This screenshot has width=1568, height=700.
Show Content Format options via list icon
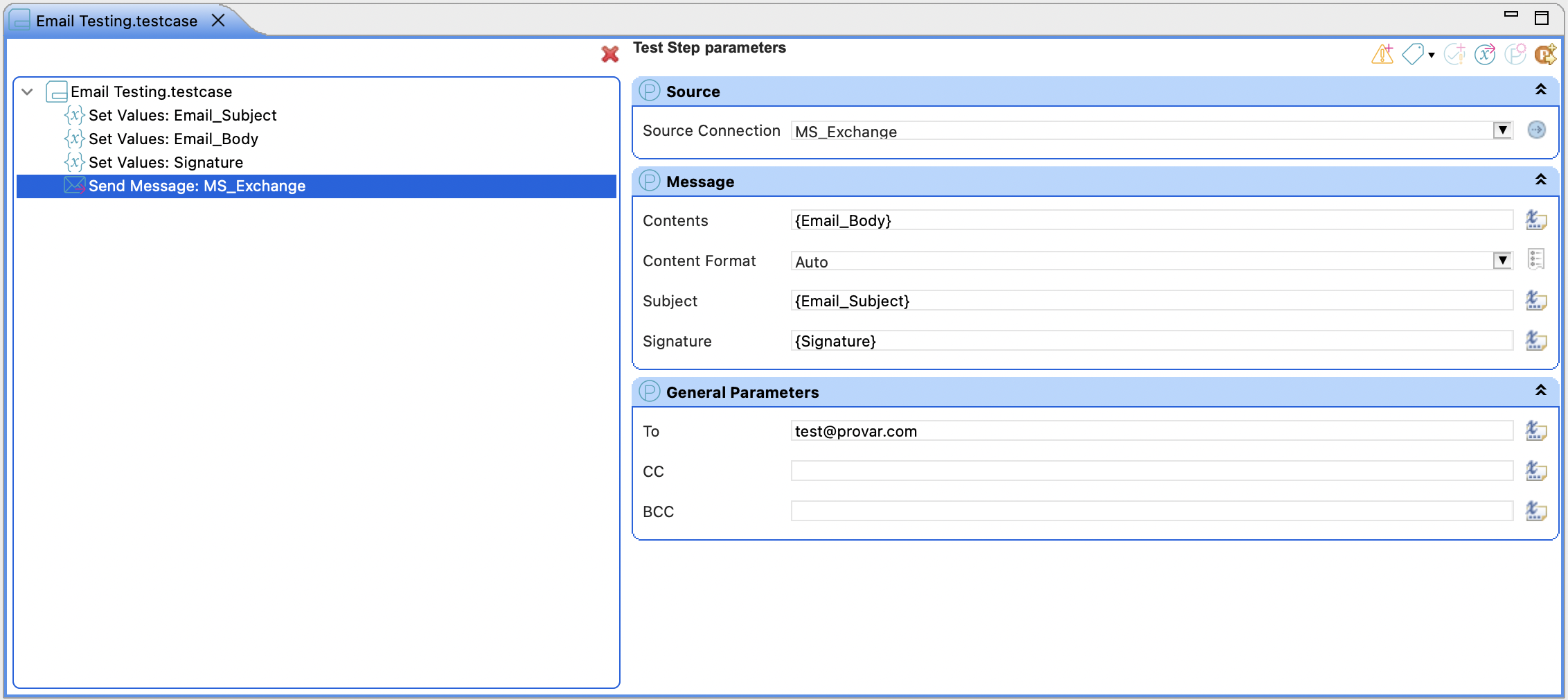(x=1536, y=260)
